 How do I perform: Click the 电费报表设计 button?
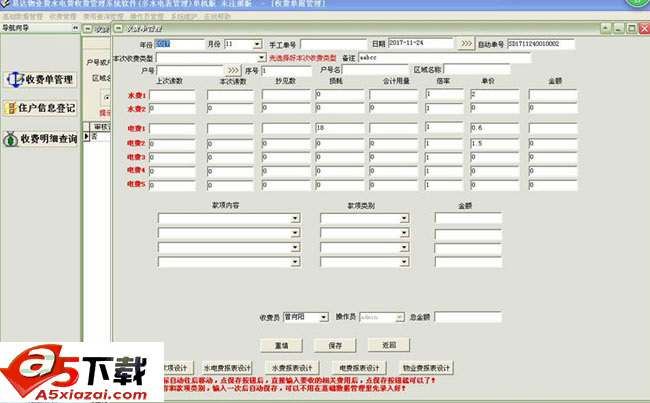[359, 368]
